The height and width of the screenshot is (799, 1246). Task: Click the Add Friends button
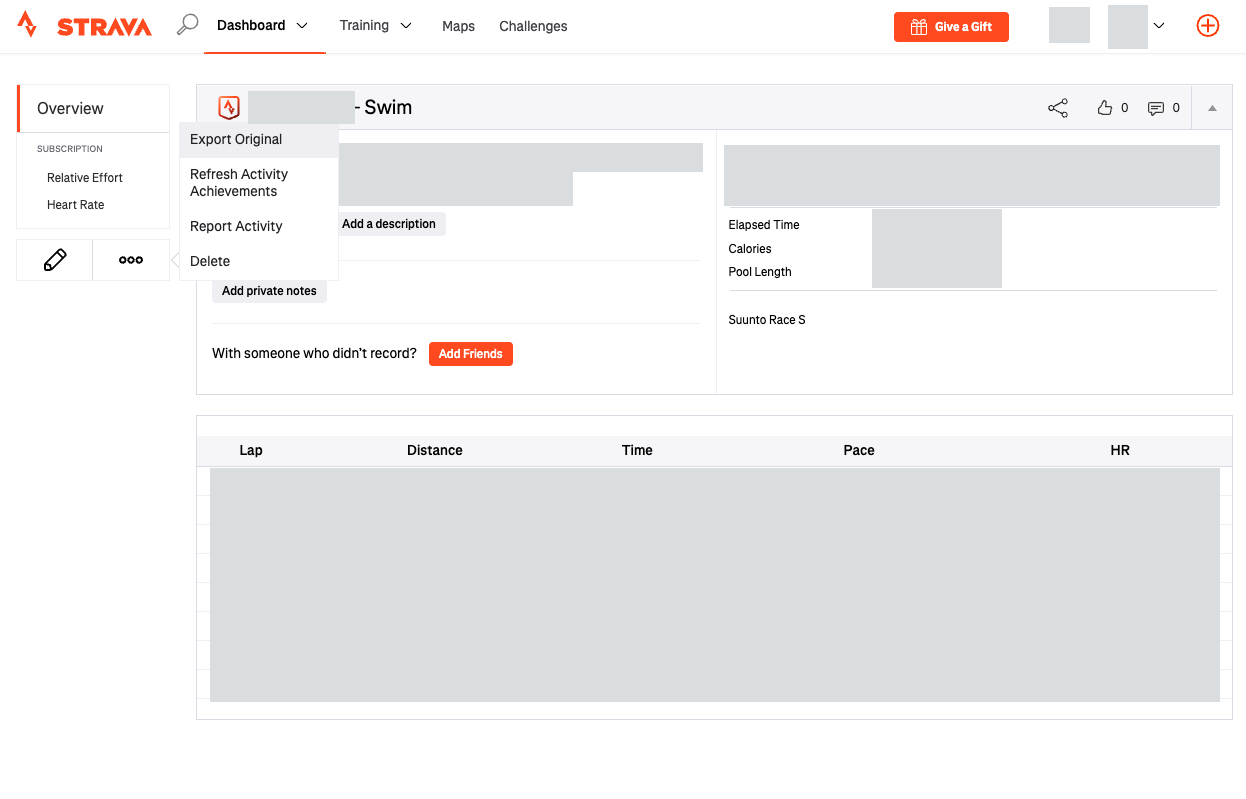click(471, 354)
